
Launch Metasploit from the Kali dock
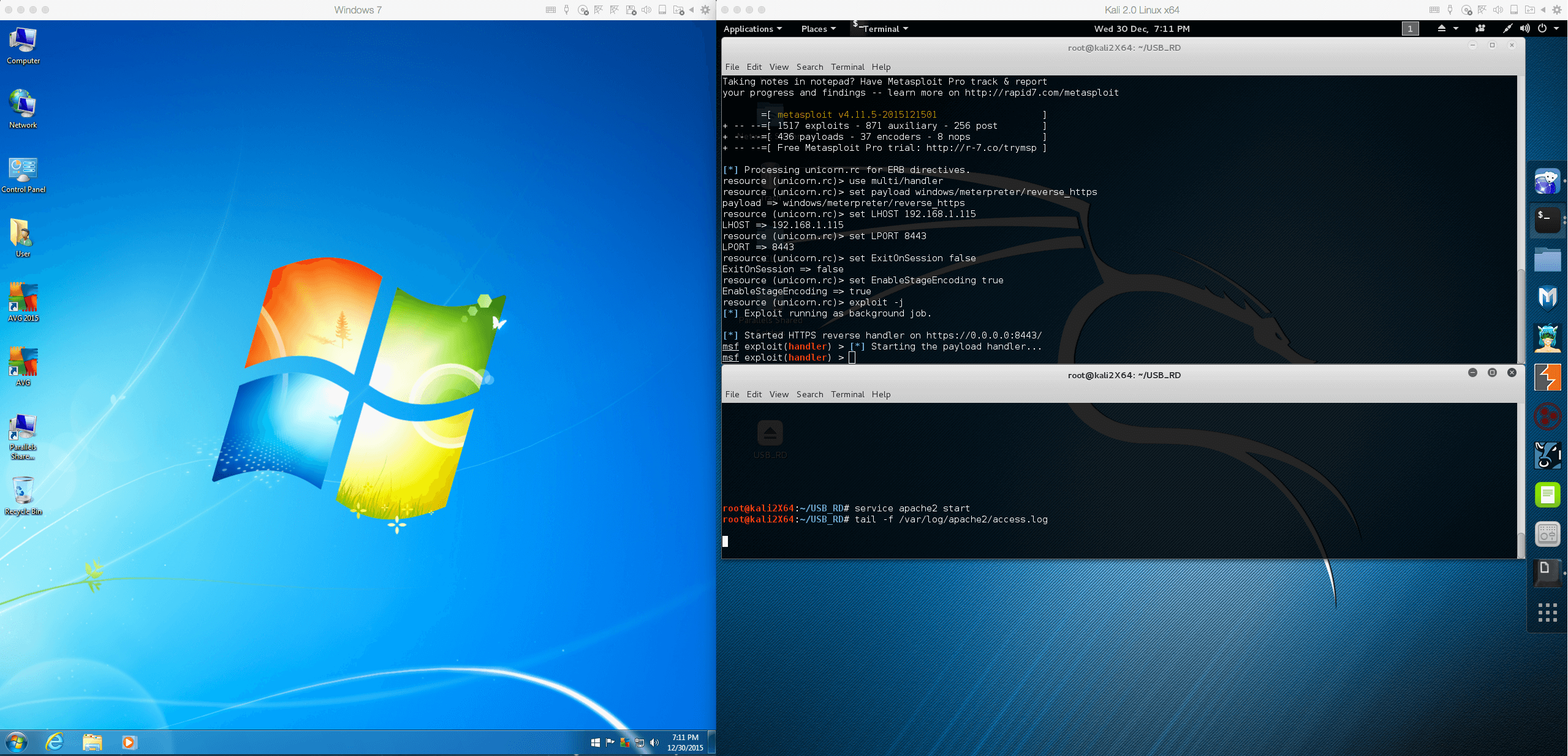pos(1547,298)
